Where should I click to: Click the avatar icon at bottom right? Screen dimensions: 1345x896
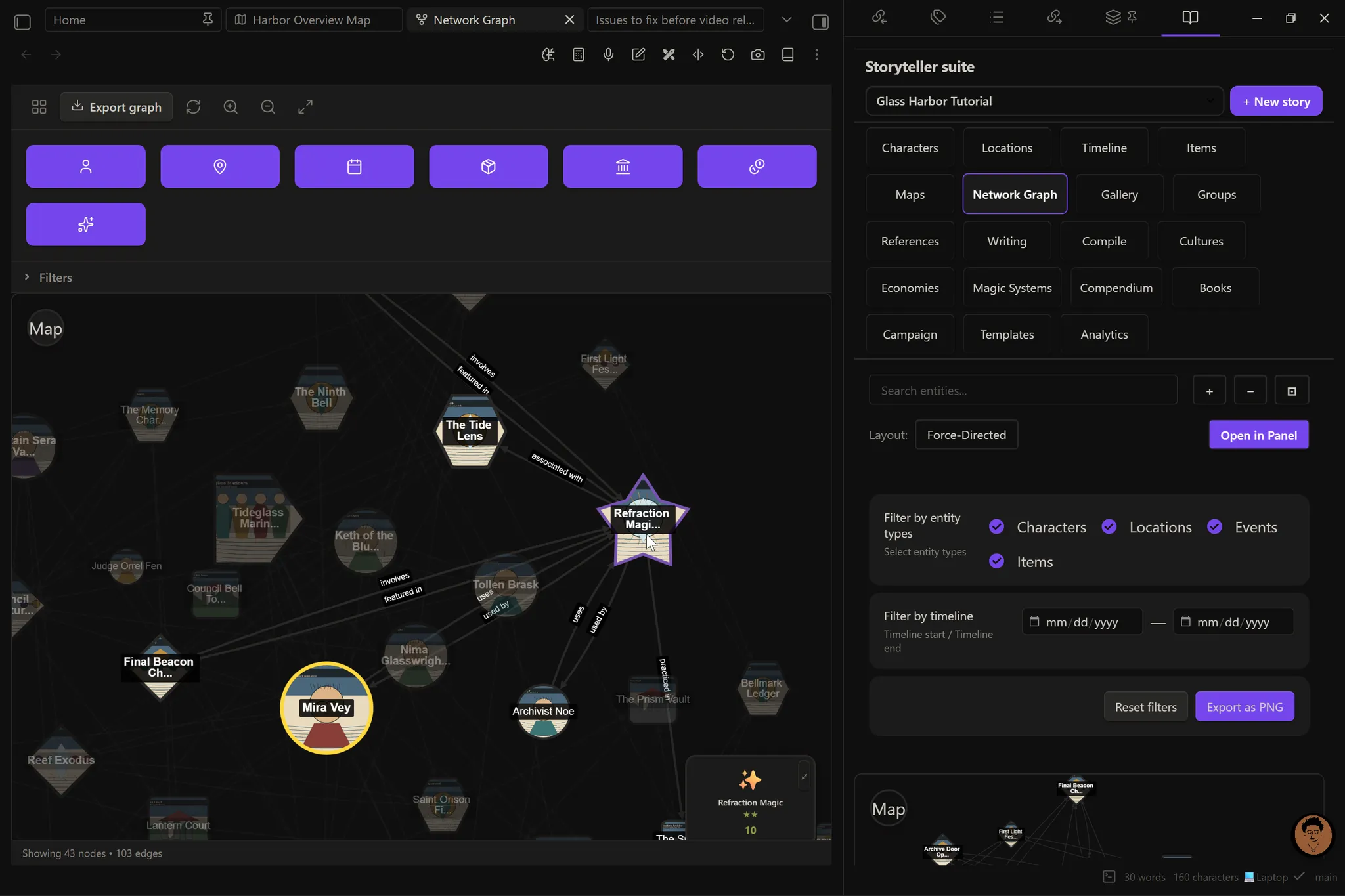coord(1312,834)
